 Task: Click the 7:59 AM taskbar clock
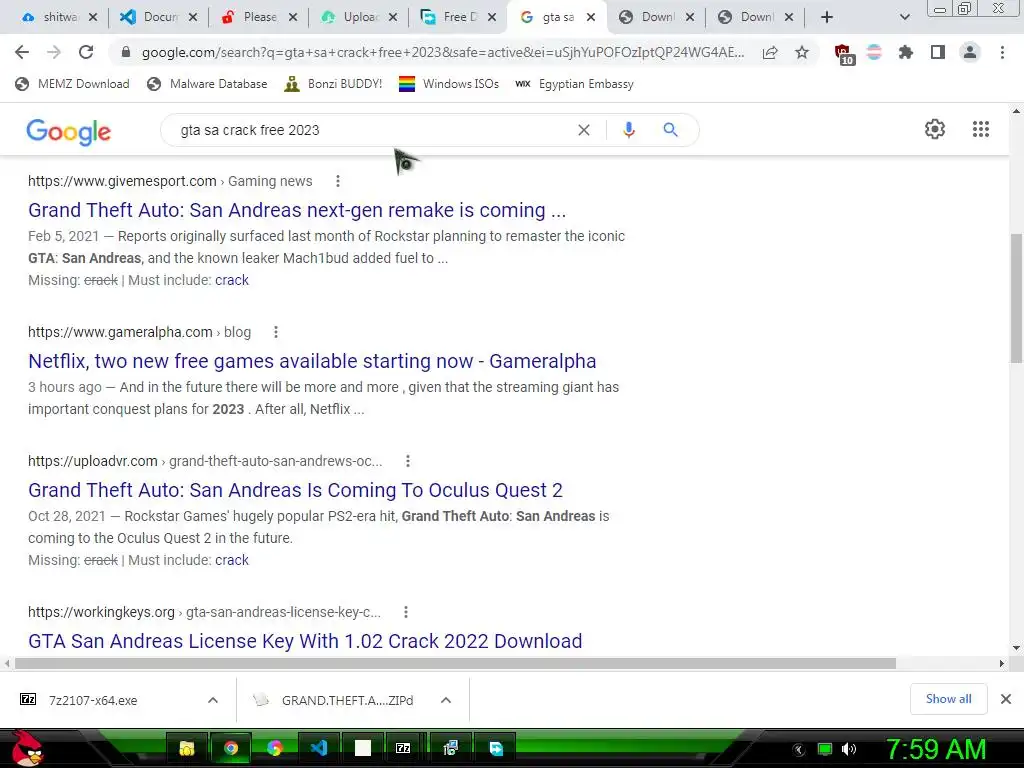(x=936, y=749)
